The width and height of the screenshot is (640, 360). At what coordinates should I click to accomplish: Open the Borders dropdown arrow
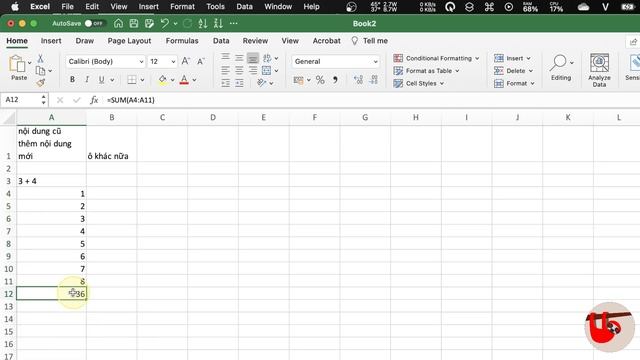(142, 80)
